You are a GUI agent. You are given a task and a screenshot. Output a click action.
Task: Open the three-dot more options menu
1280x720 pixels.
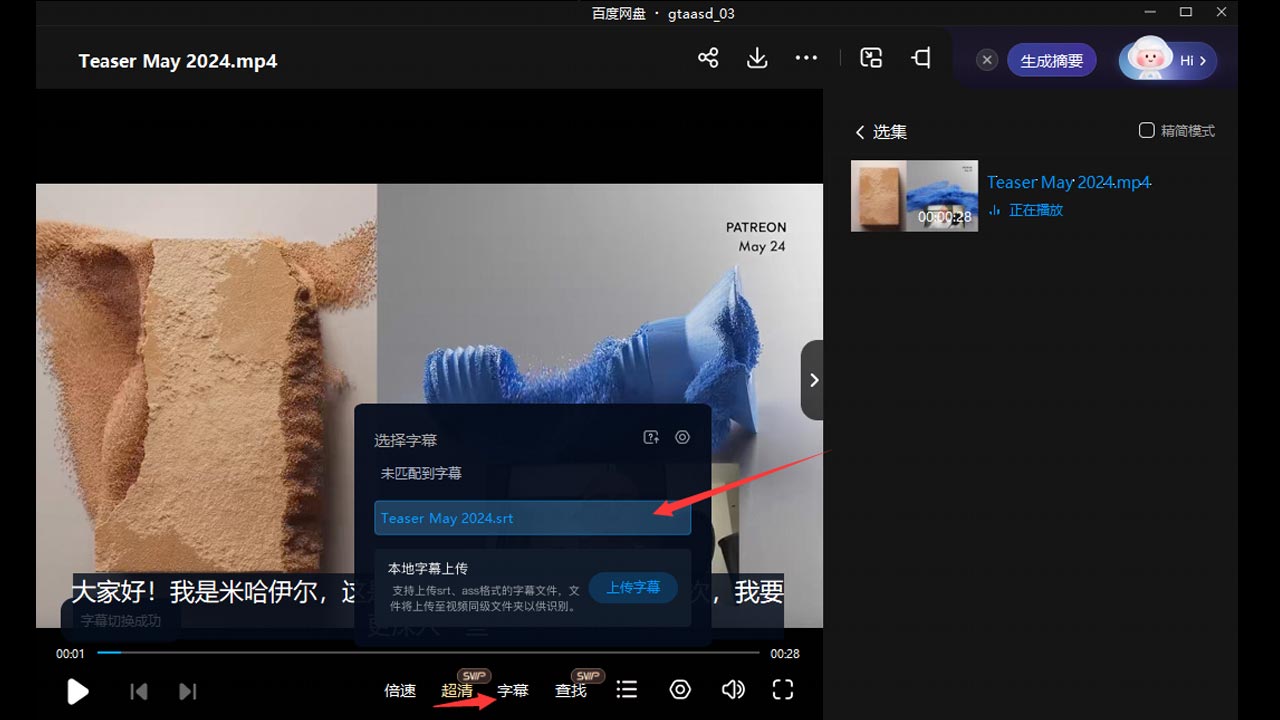(806, 58)
